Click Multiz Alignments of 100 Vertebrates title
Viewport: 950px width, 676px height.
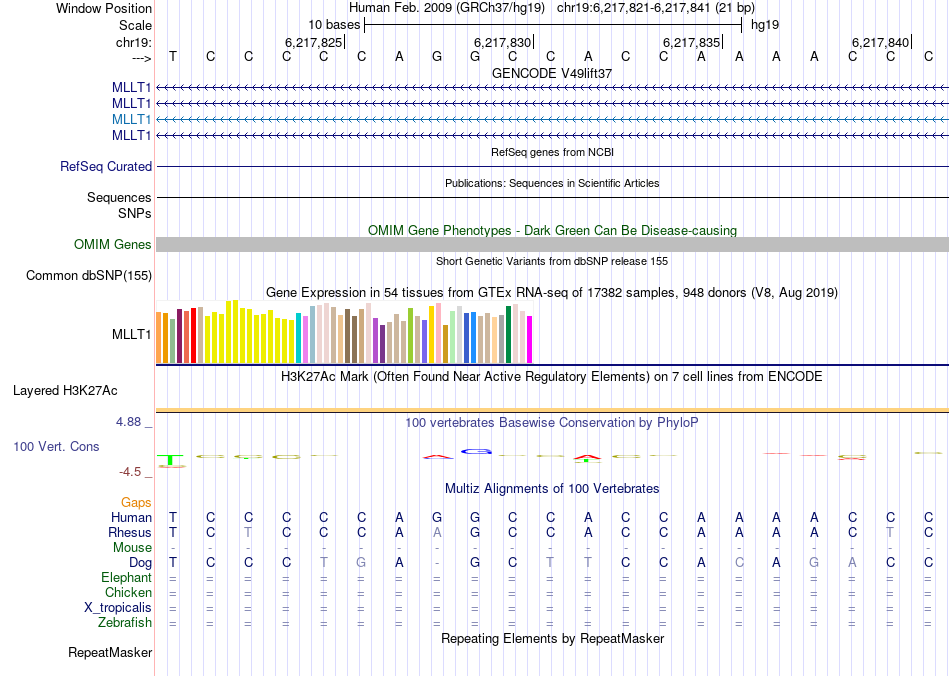point(552,489)
